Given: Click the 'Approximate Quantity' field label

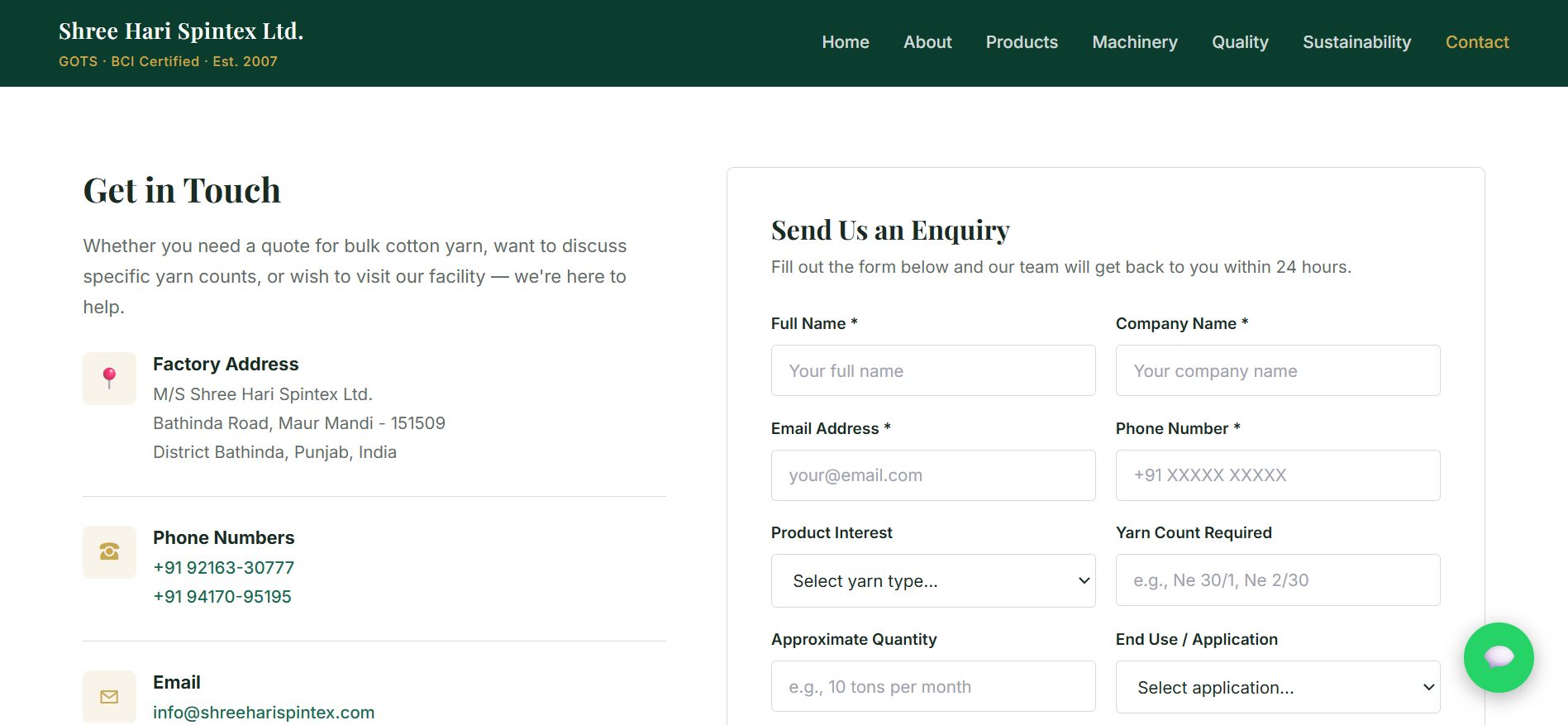Looking at the screenshot, I should [854, 640].
